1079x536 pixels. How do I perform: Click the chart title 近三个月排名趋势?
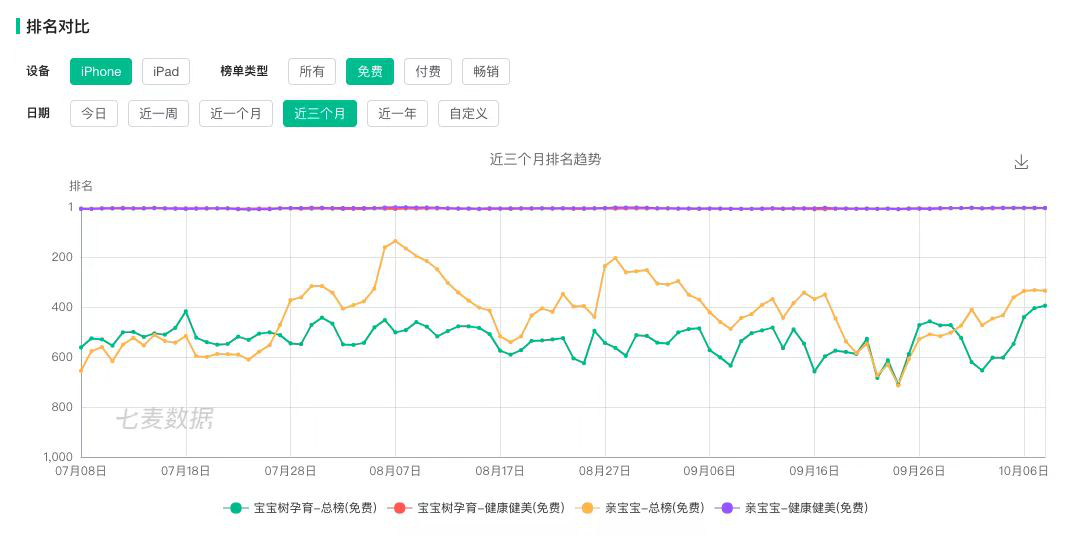pos(546,159)
